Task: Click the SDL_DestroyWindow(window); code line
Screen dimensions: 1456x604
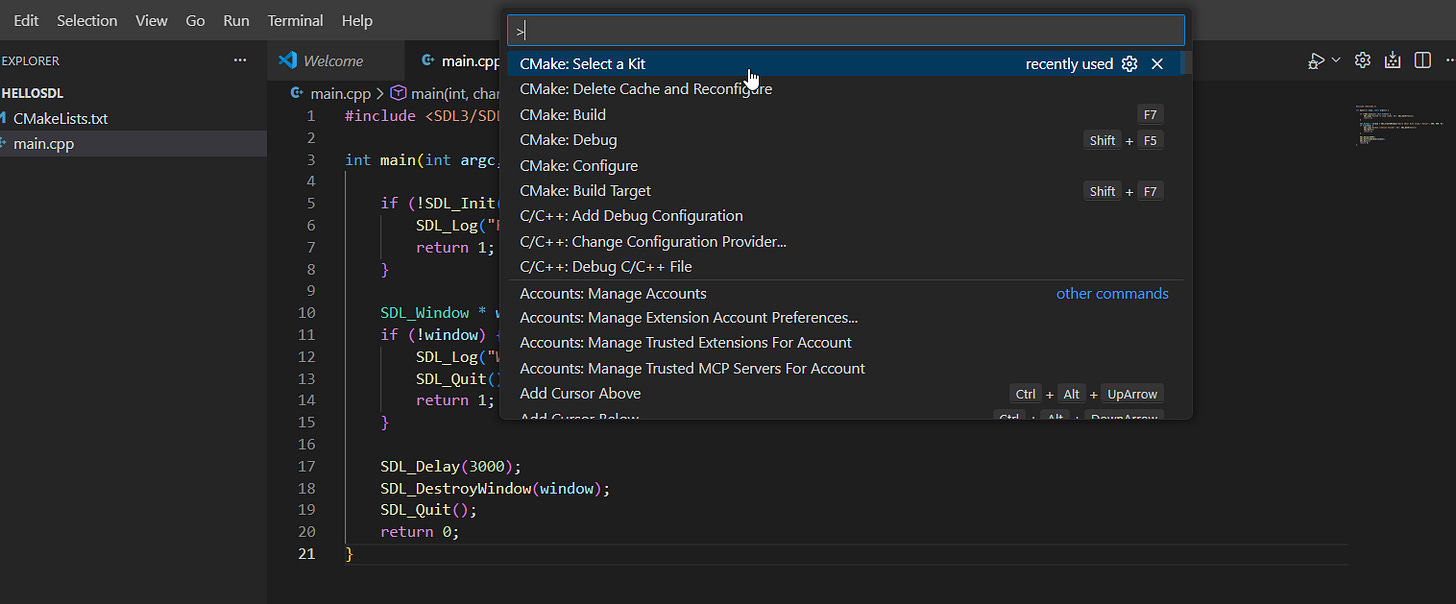Action: coord(495,488)
